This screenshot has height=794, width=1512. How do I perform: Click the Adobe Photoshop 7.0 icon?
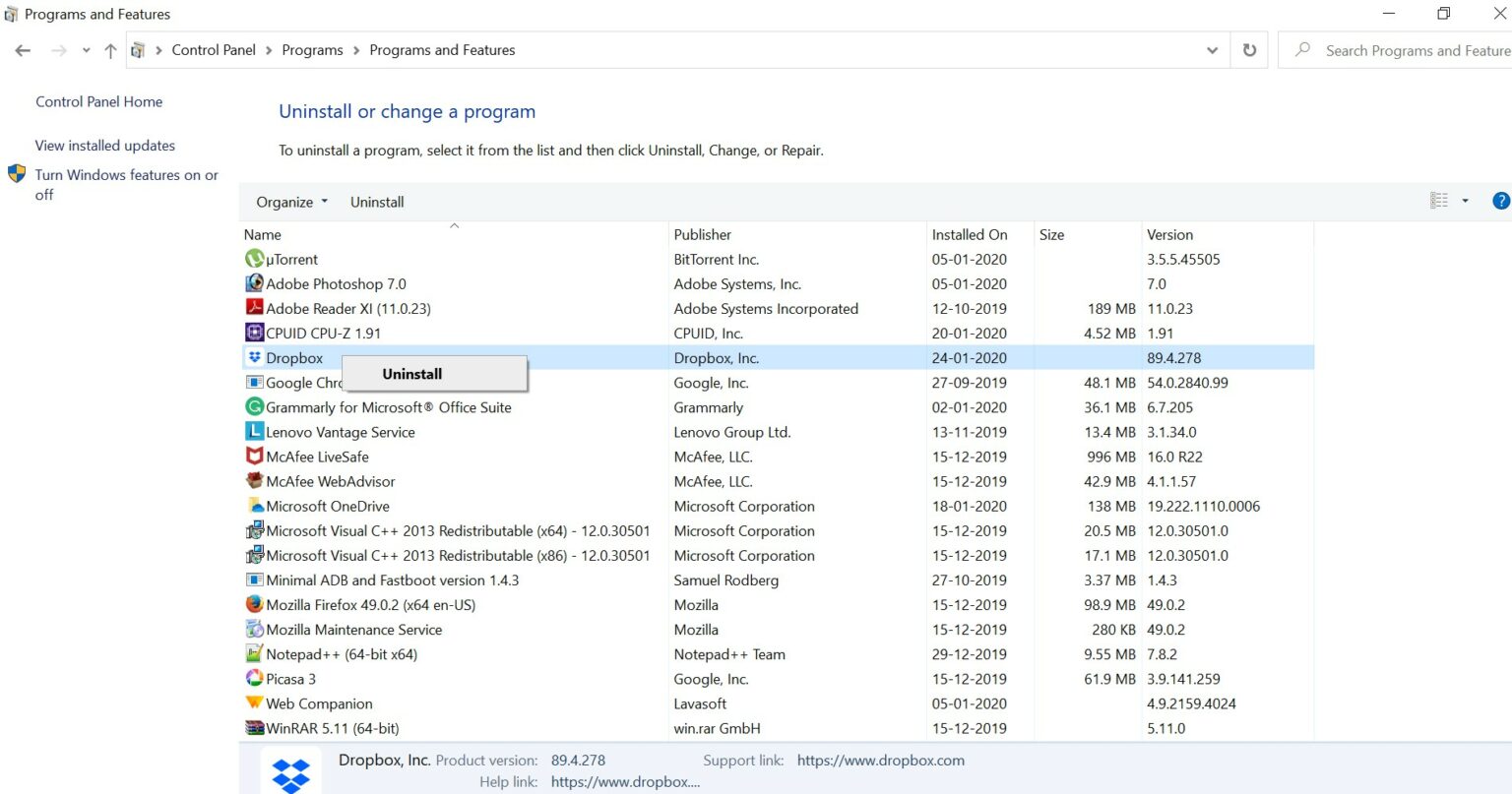(x=252, y=283)
